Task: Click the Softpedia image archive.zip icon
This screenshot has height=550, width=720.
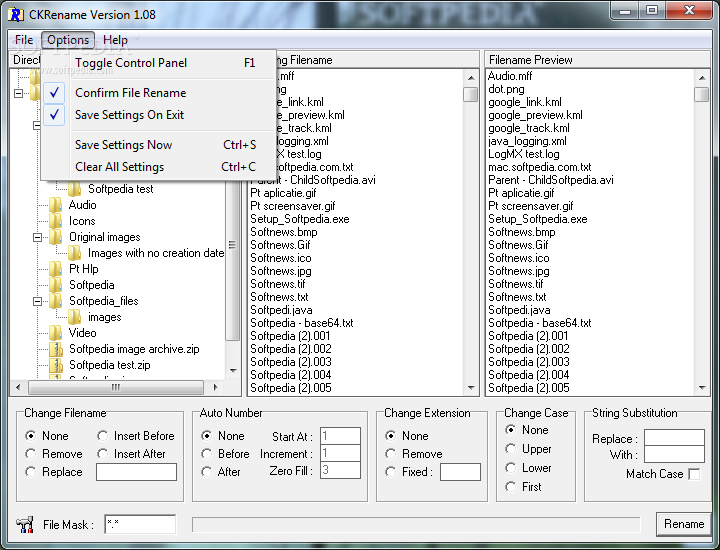Action: (x=56, y=349)
